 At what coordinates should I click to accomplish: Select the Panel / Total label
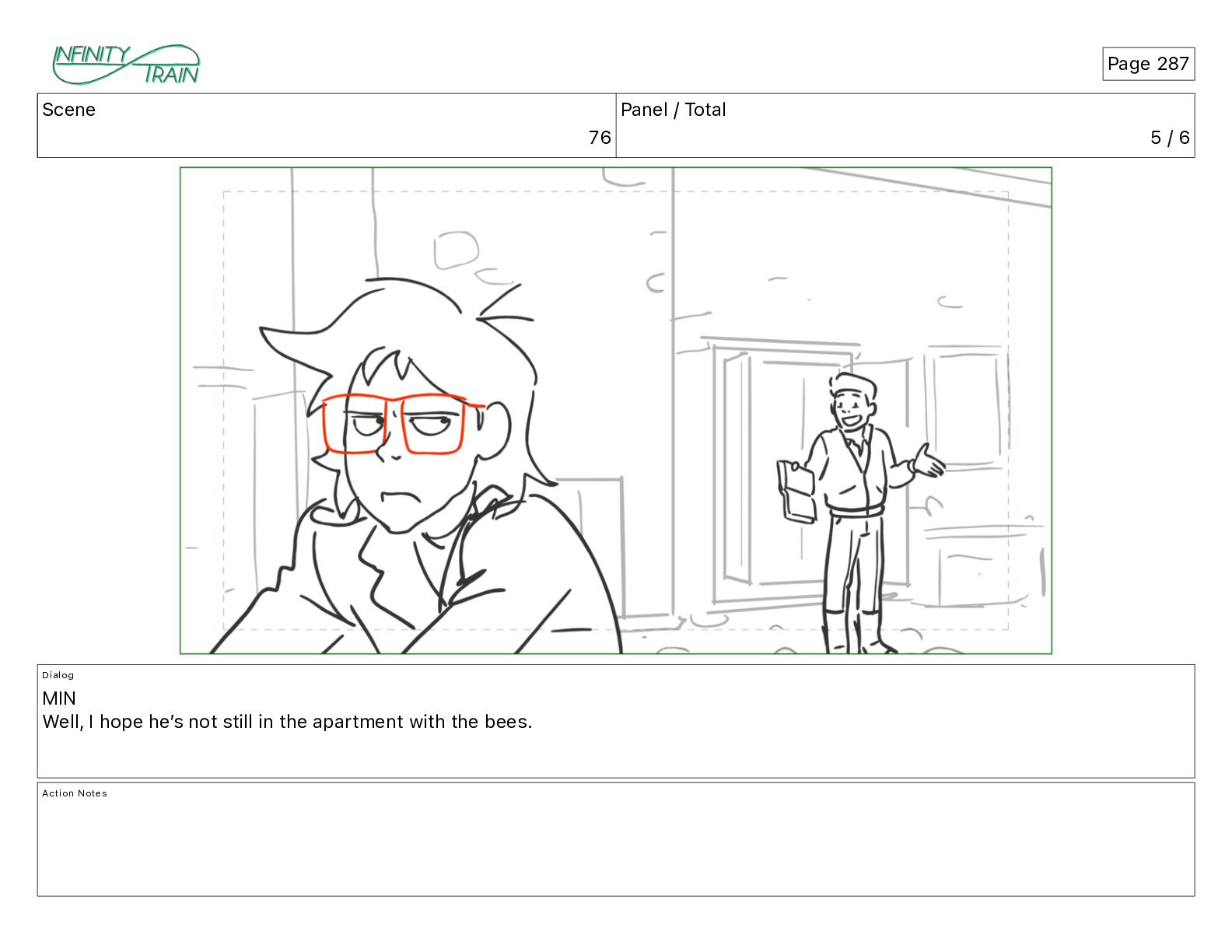click(x=673, y=110)
